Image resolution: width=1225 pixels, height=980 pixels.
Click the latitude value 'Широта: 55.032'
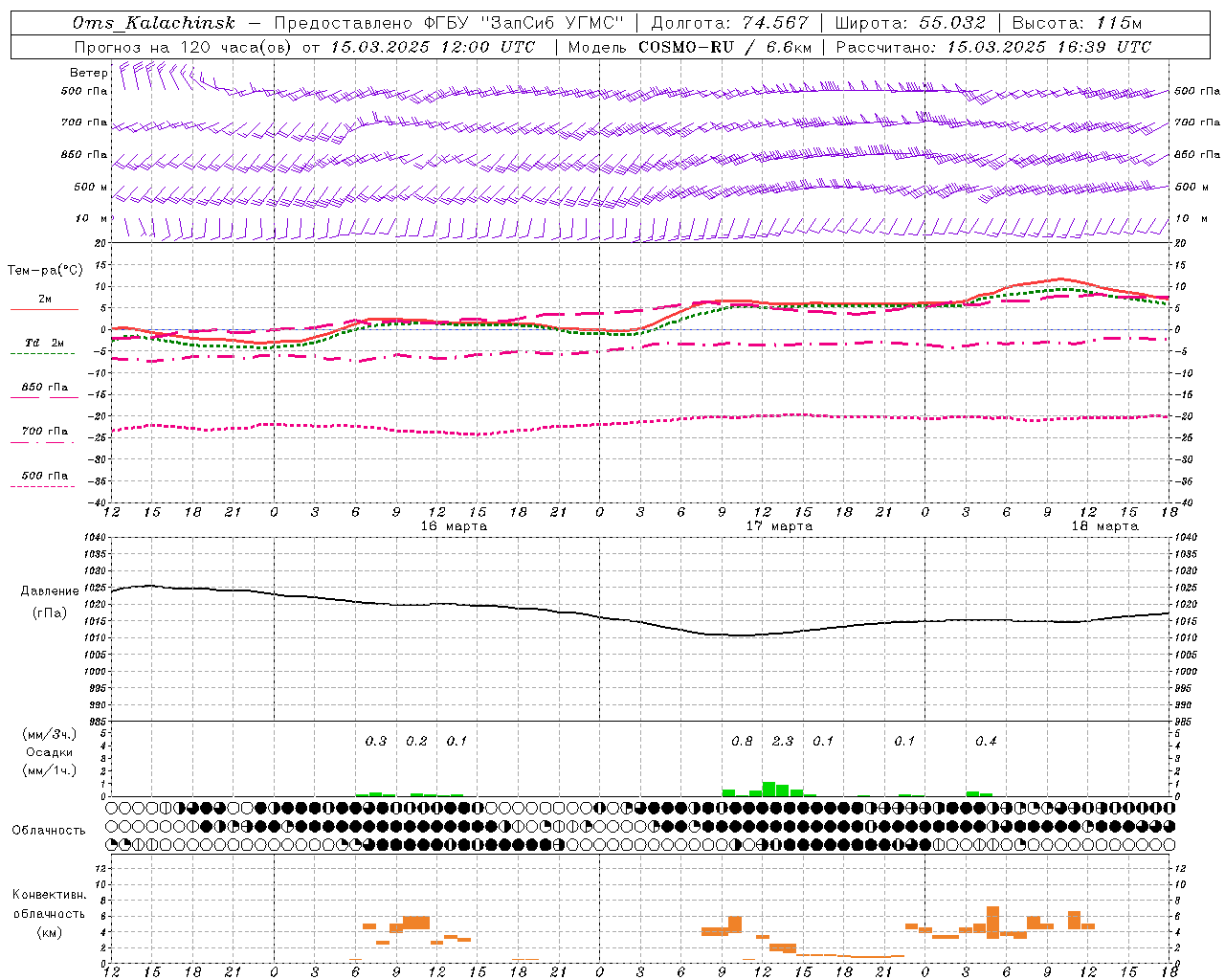point(911,23)
